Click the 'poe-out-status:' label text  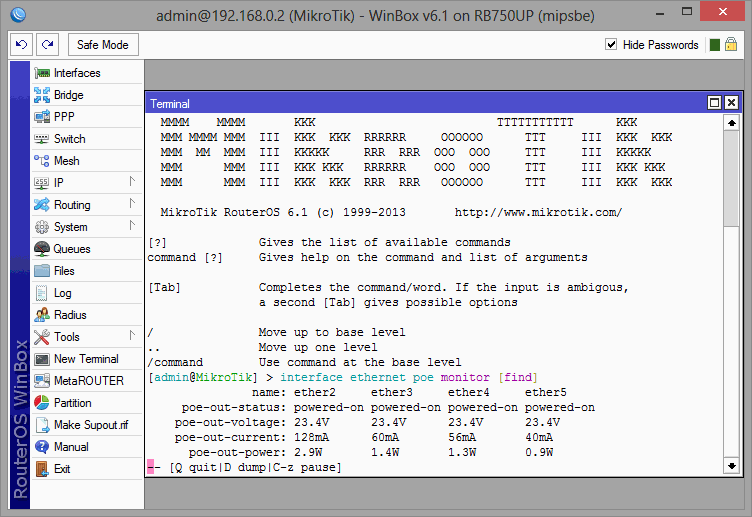point(234,407)
